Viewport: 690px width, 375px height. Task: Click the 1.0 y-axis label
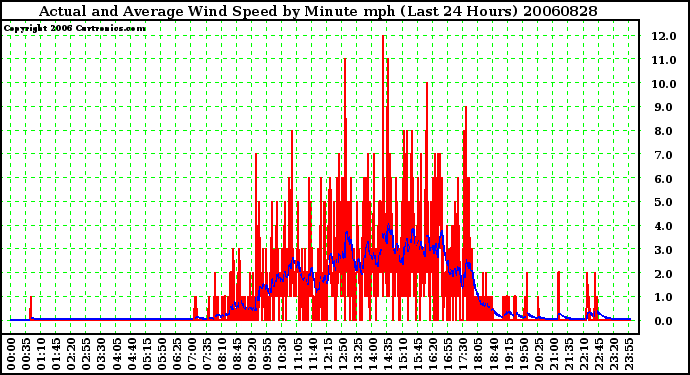(664, 298)
